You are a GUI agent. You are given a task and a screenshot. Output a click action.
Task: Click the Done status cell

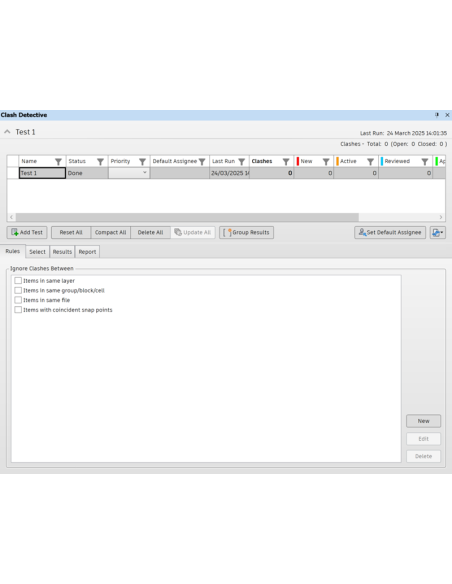click(87, 173)
